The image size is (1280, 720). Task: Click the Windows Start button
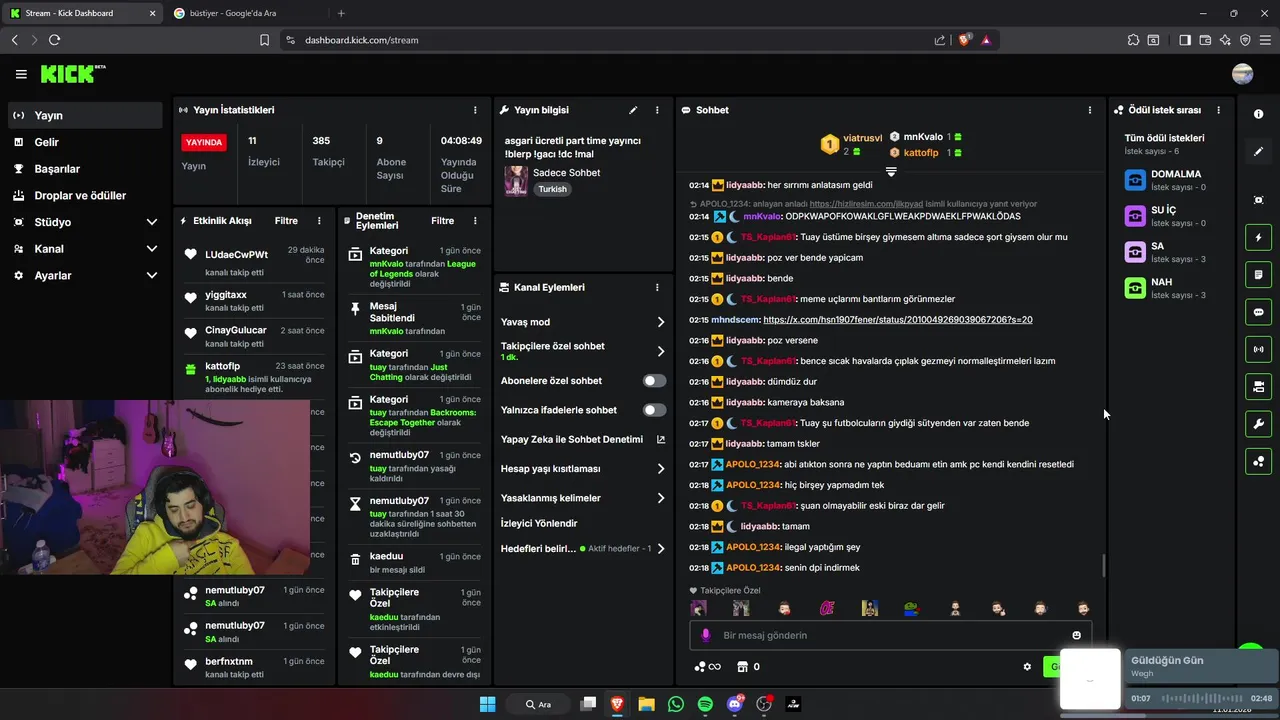[x=487, y=704]
